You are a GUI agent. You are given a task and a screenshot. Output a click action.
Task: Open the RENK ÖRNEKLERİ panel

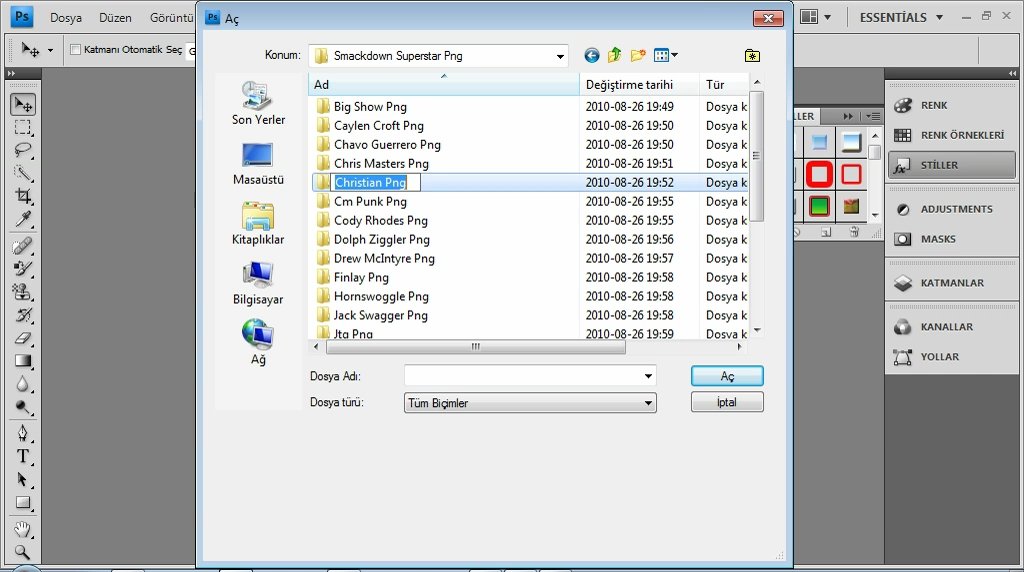coord(951,135)
